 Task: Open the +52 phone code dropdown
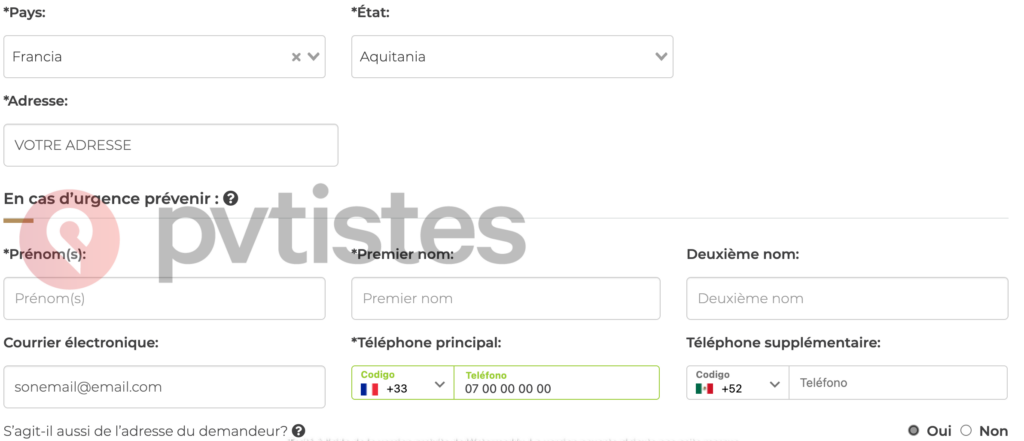775,384
